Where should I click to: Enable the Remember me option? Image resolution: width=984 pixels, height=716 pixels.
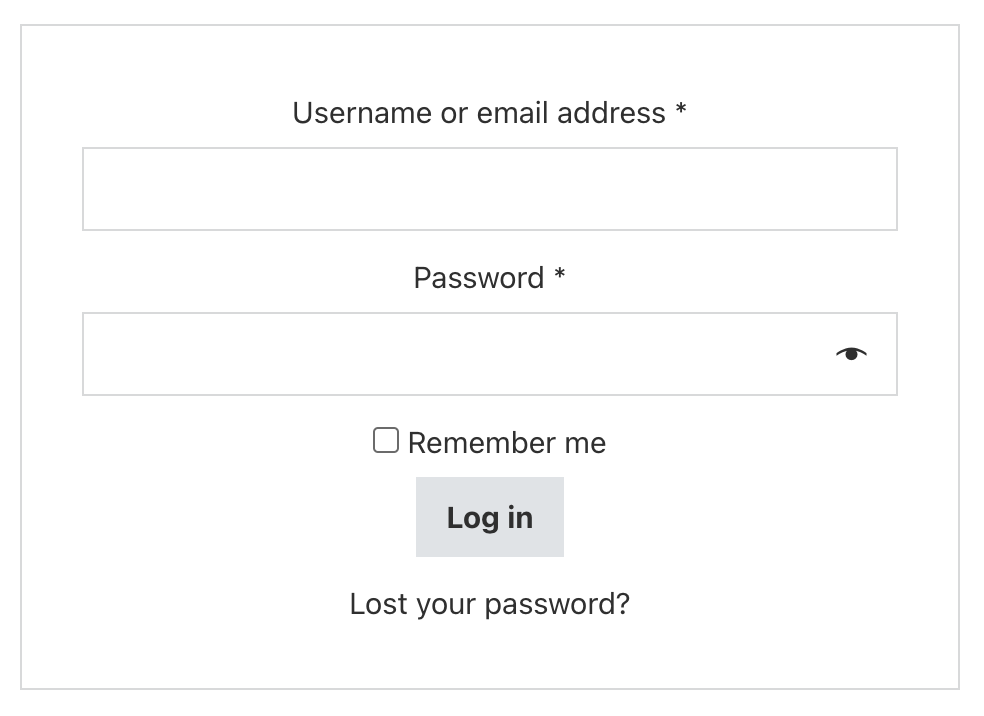click(385, 440)
